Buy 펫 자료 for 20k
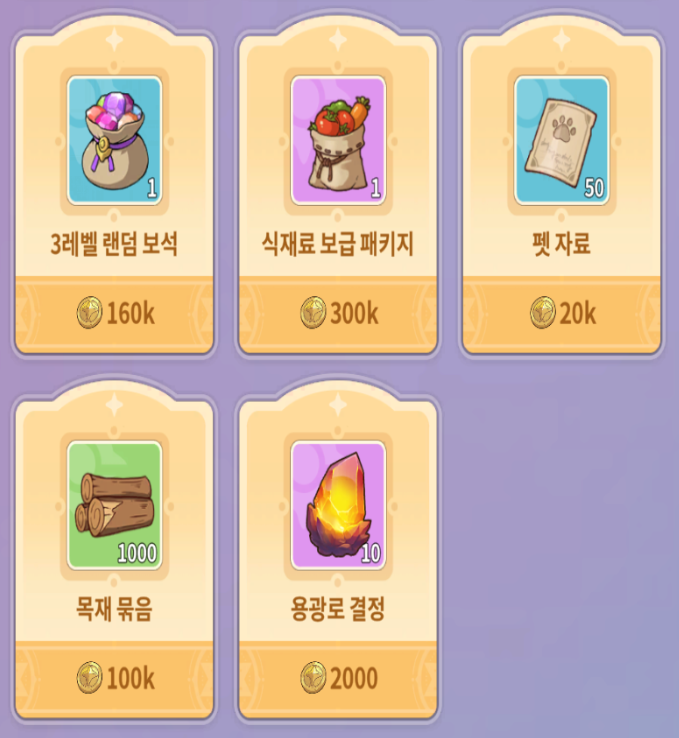The image size is (679, 738). [561, 314]
